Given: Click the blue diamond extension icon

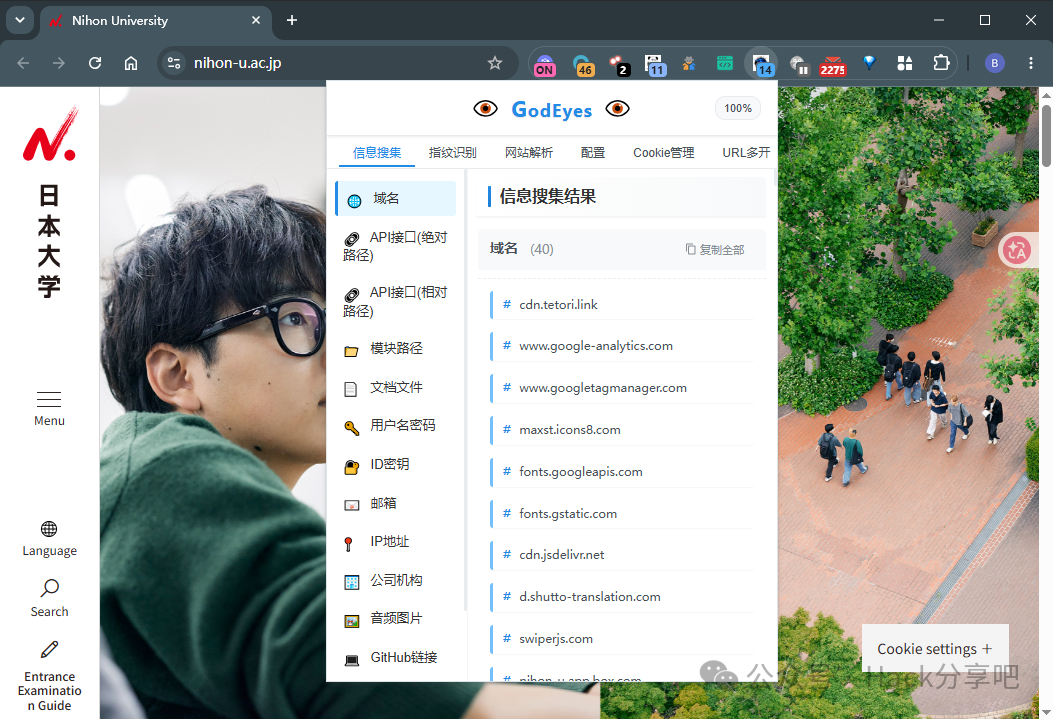Looking at the screenshot, I should [869, 63].
